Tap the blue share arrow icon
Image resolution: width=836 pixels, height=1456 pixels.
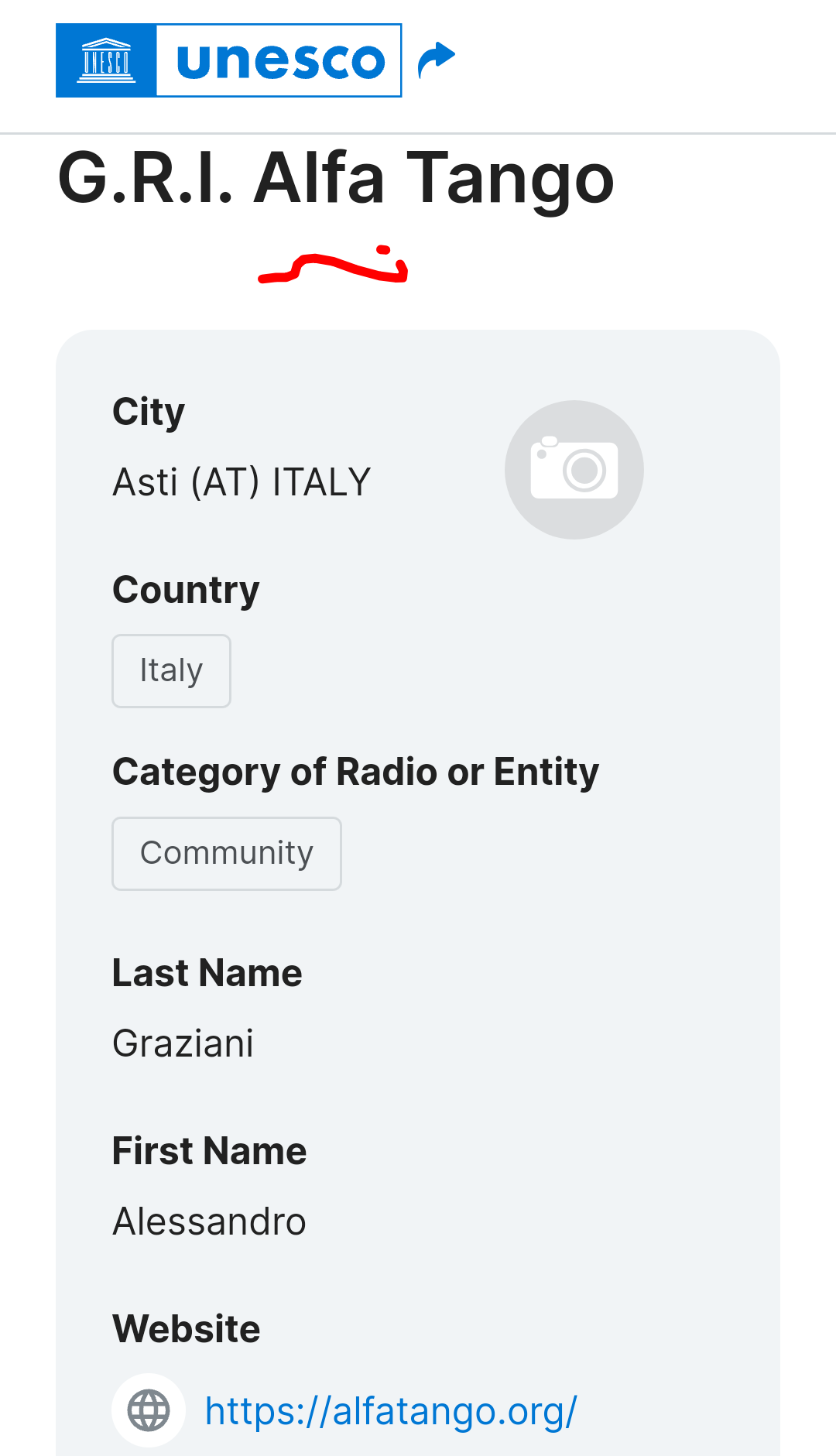(437, 60)
